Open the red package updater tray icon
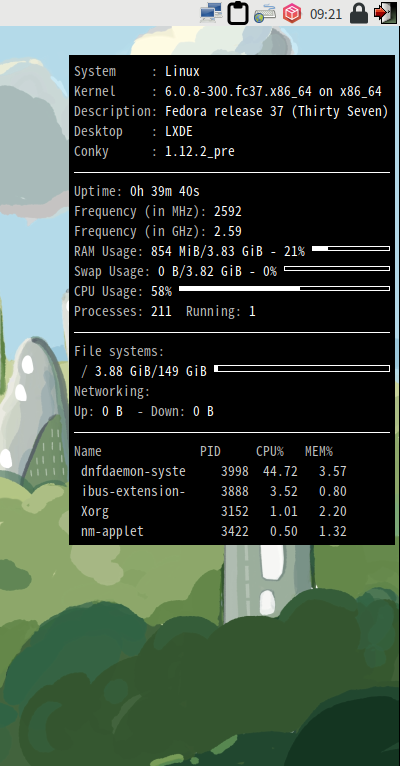Screen dimensions: 400x766 [x=292, y=13]
